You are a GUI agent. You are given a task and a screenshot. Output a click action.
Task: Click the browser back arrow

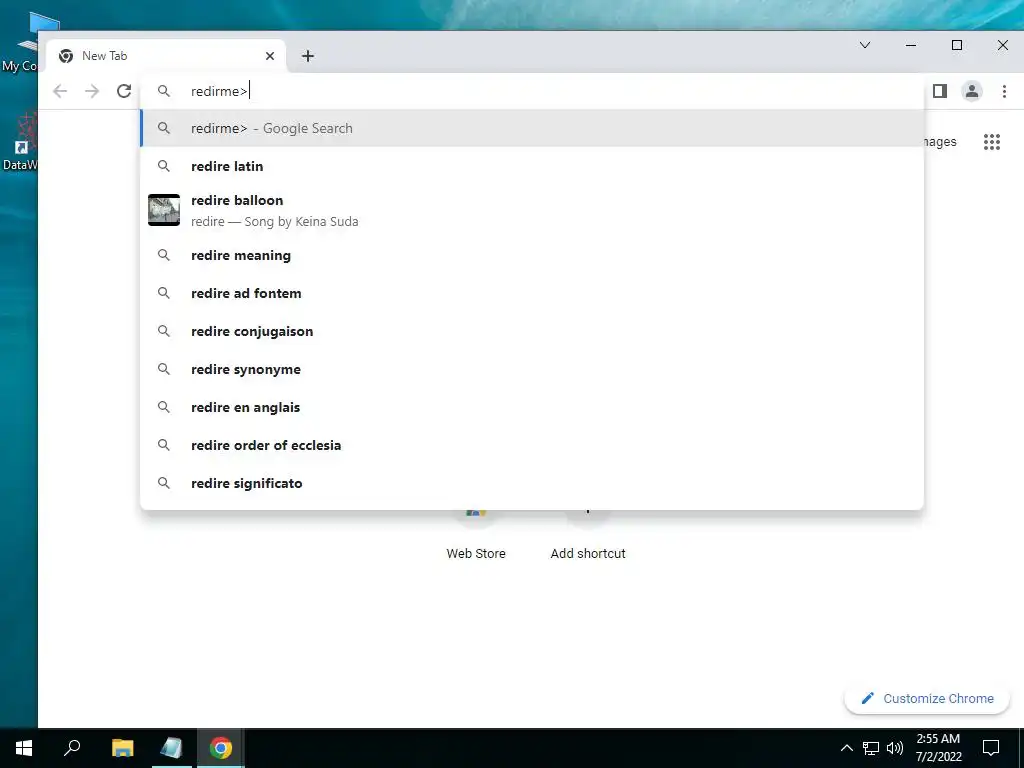click(60, 91)
